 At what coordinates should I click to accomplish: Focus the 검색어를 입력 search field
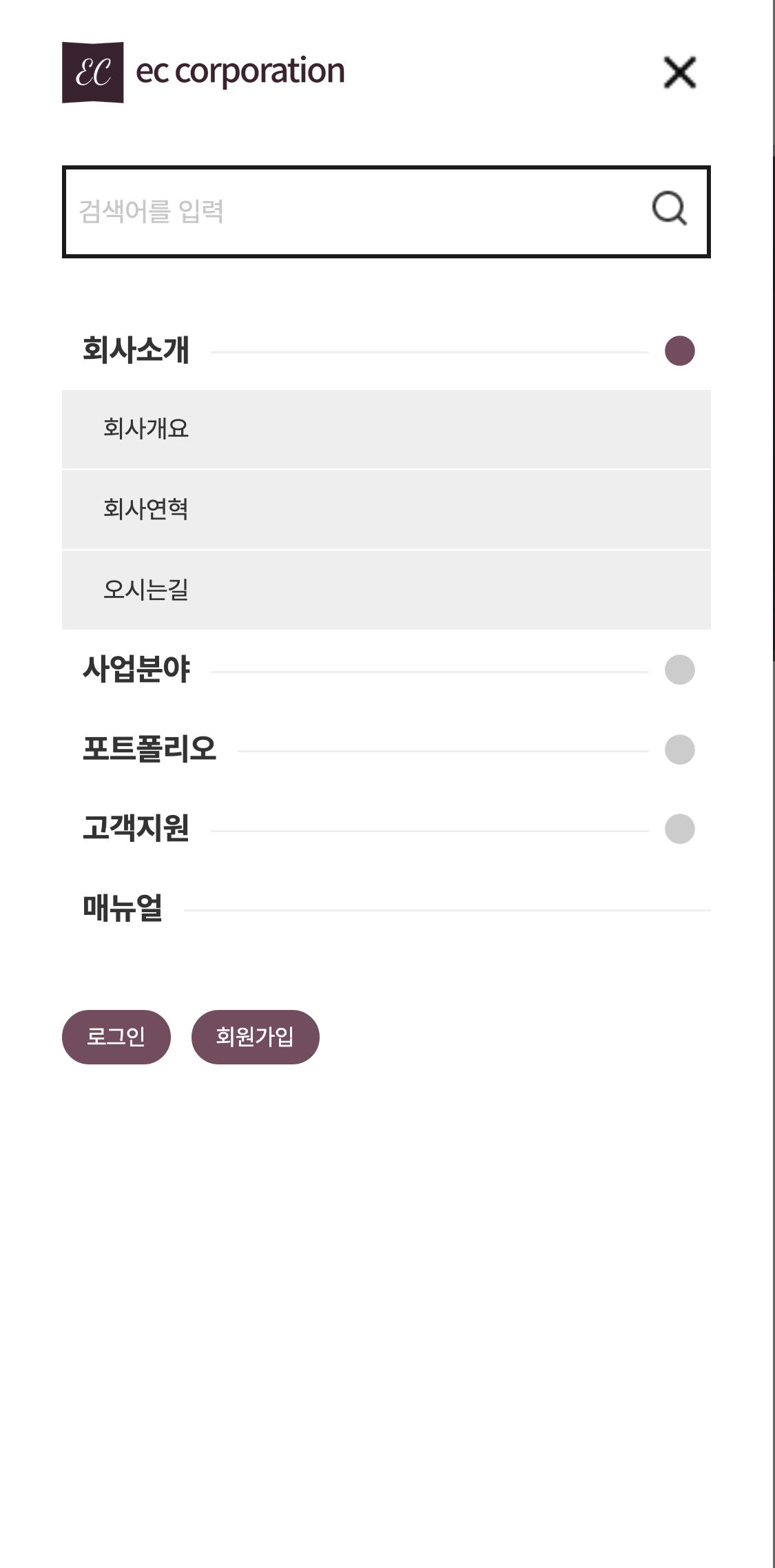(344, 212)
